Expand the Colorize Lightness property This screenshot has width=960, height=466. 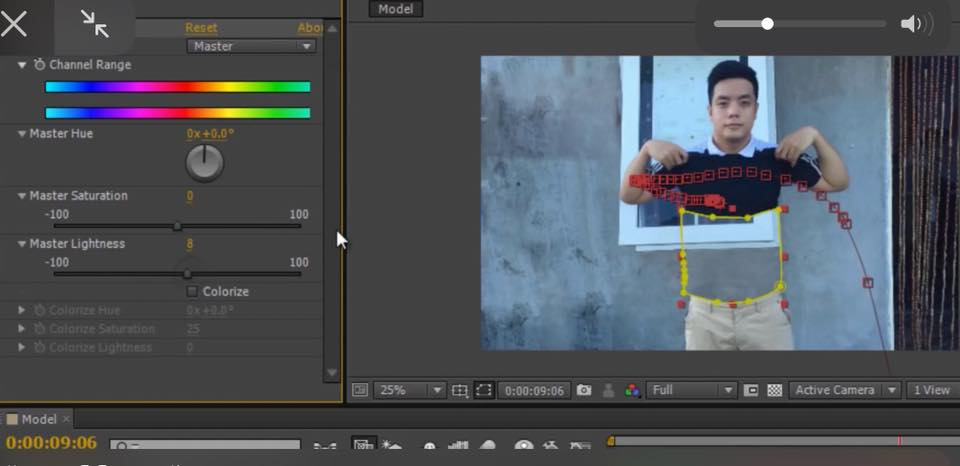point(22,347)
